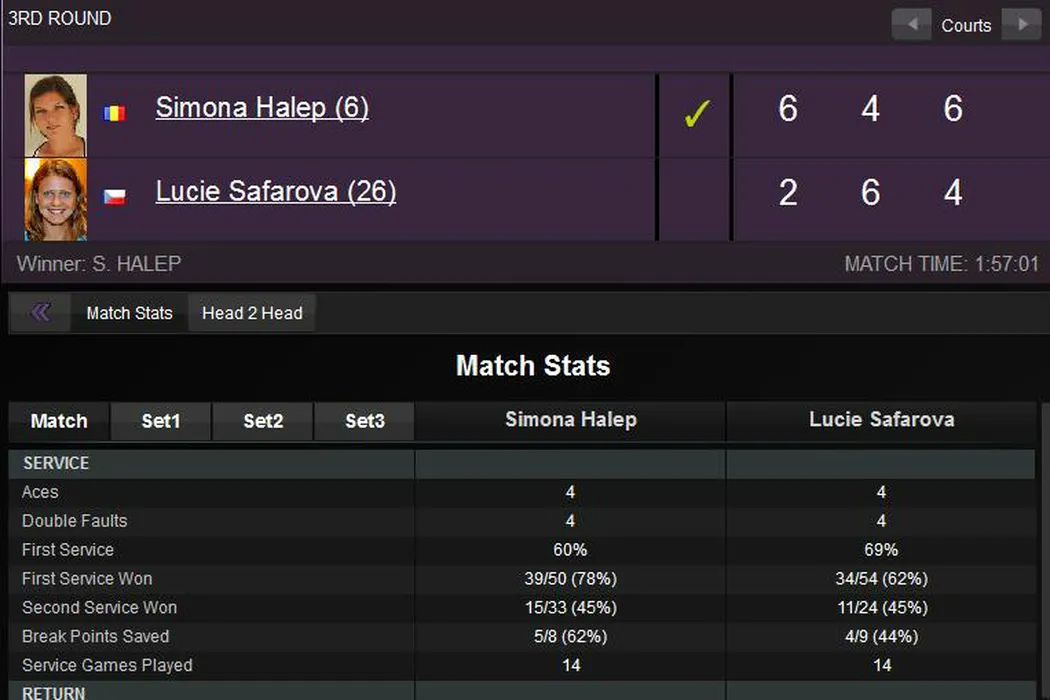The height and width of the screenshot is (700, 1050).
Task: Select the Match stats filter tab
Action: click(59, 421)
